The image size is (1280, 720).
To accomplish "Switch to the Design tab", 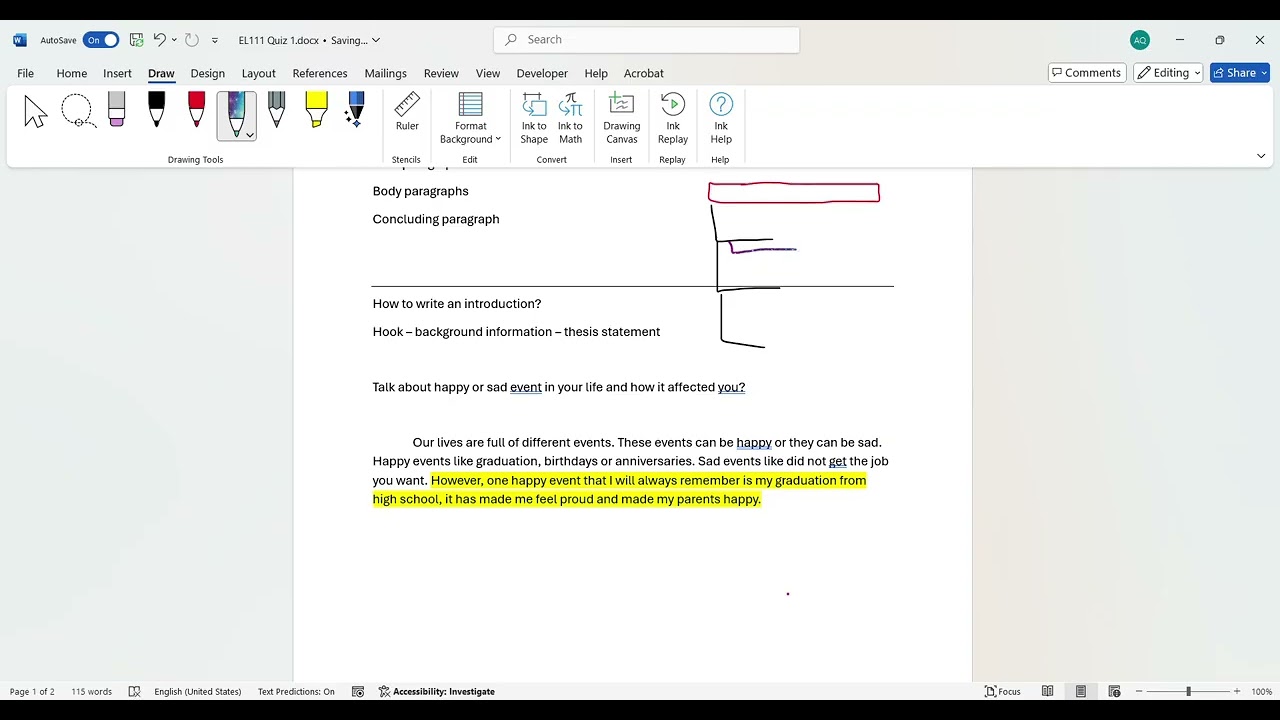I will (x=207, y=73).
